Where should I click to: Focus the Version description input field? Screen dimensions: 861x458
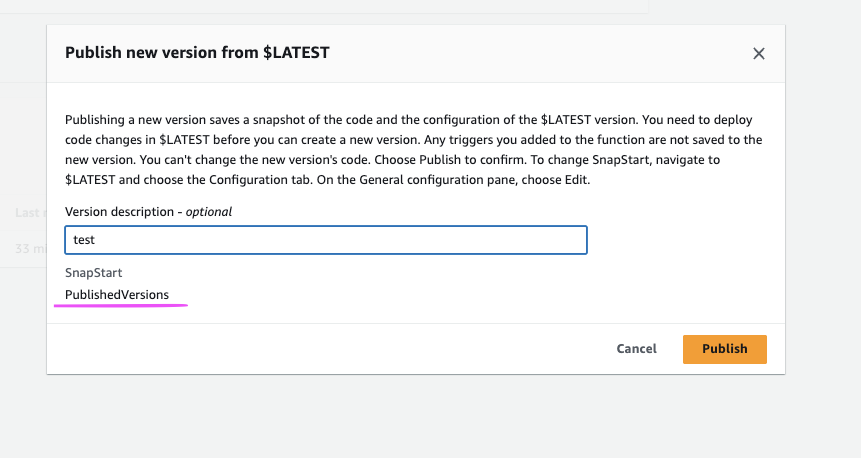point(325,240)
